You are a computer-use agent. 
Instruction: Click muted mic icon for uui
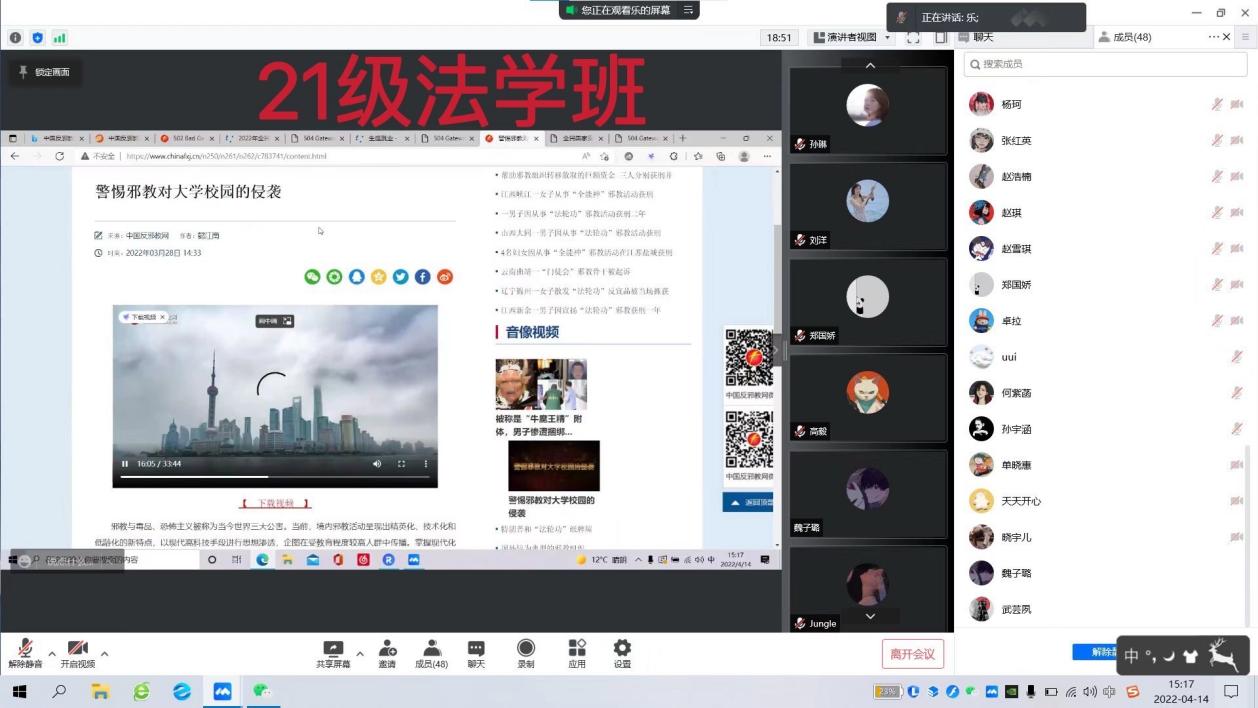coord(1237,356)
